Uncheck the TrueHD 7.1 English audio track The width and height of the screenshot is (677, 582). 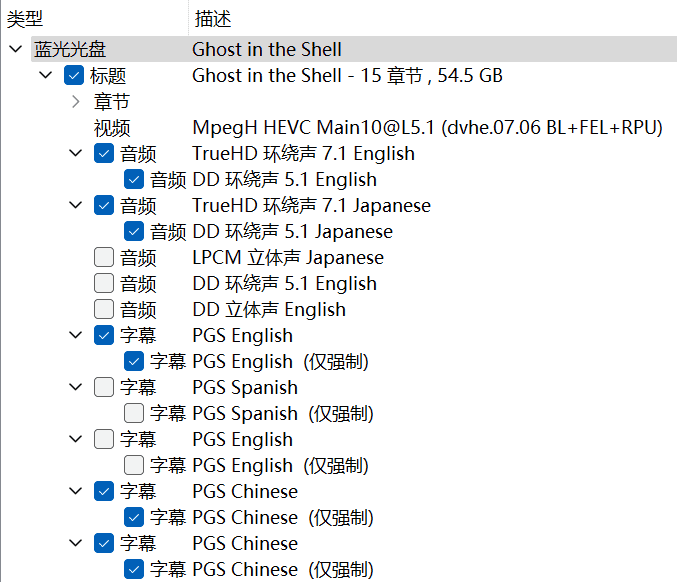[104, 154]
